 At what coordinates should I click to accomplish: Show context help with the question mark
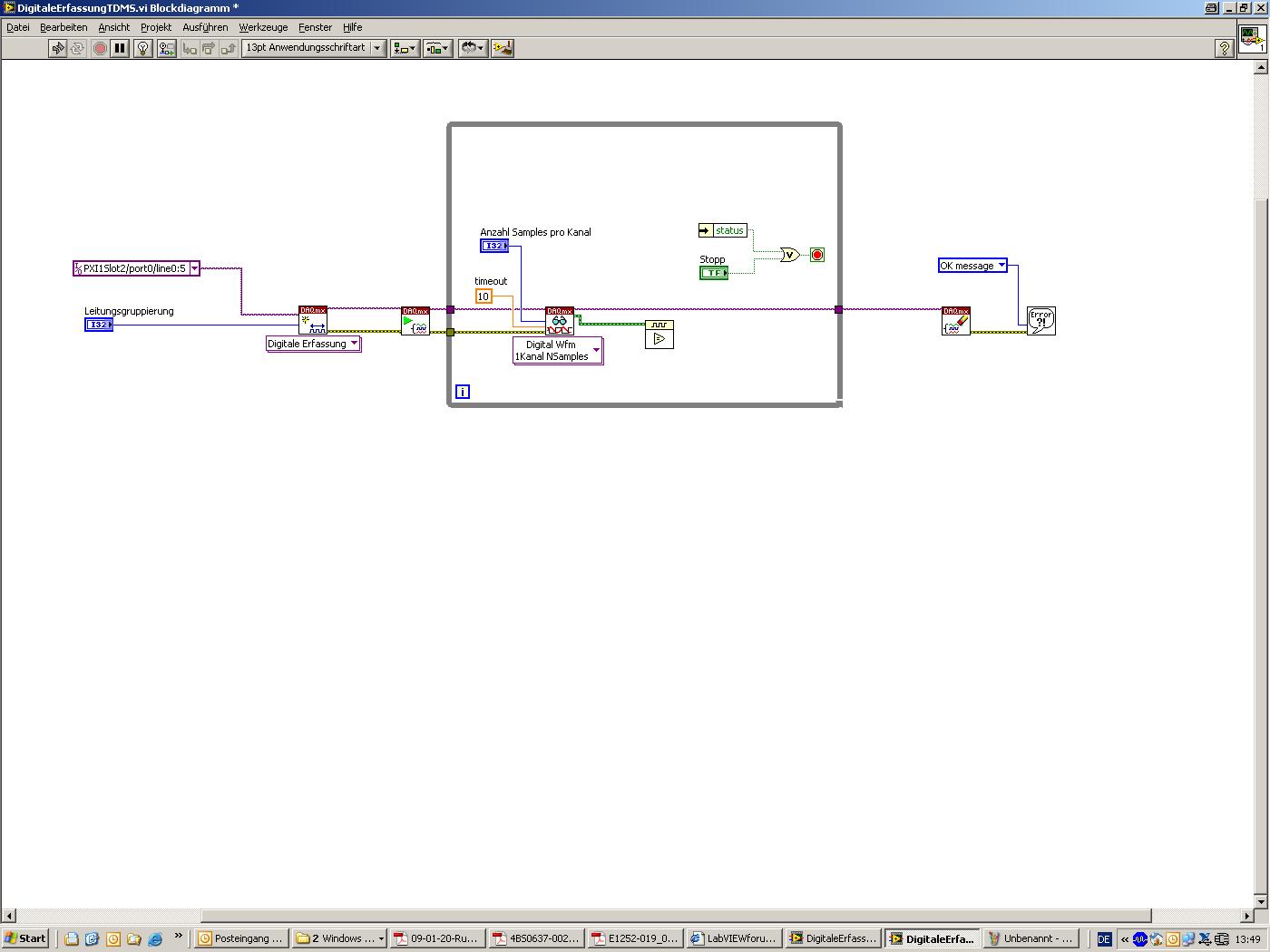click(1224, 48)
